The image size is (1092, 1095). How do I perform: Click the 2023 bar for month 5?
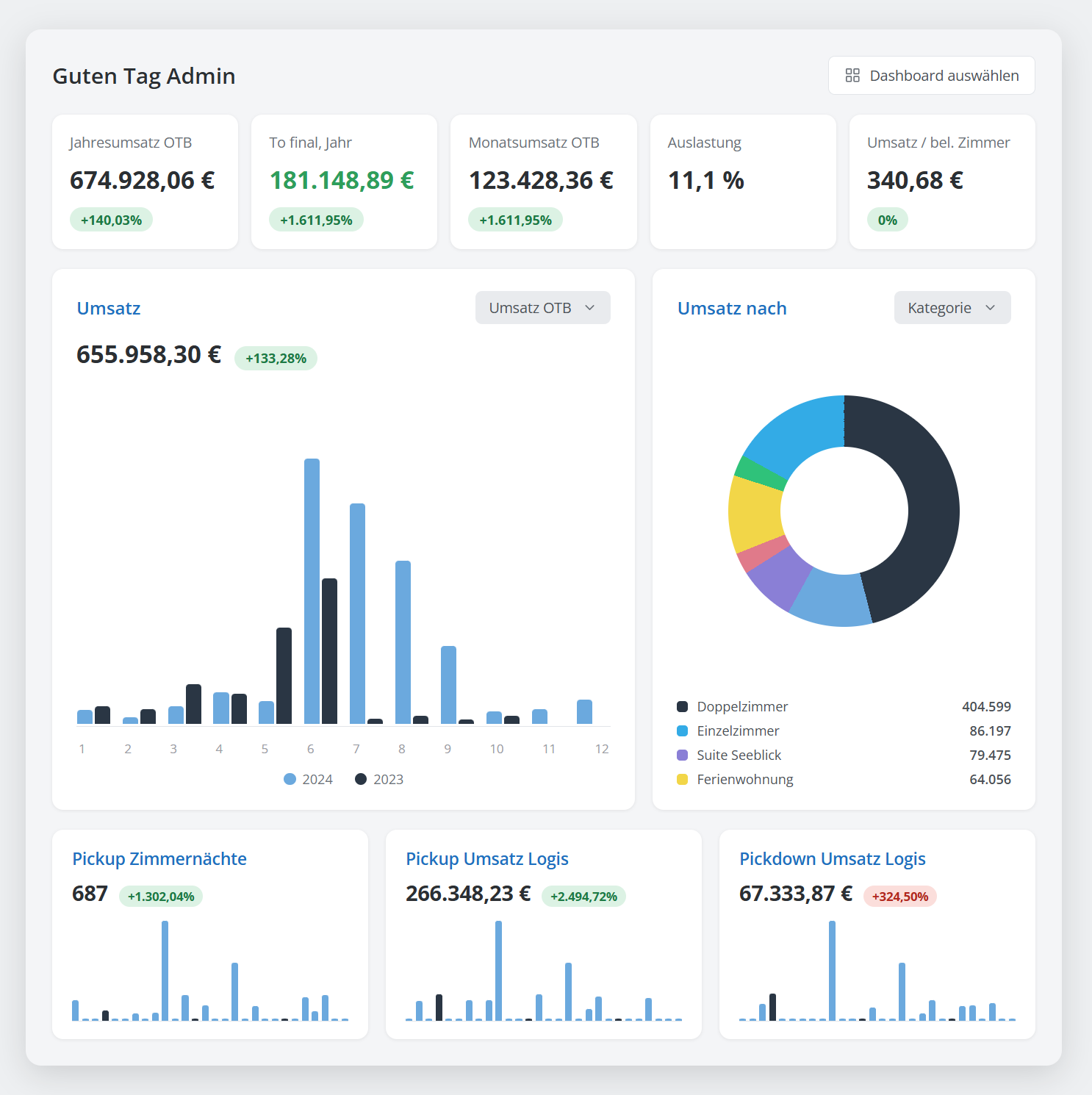(x=284, y=676)
